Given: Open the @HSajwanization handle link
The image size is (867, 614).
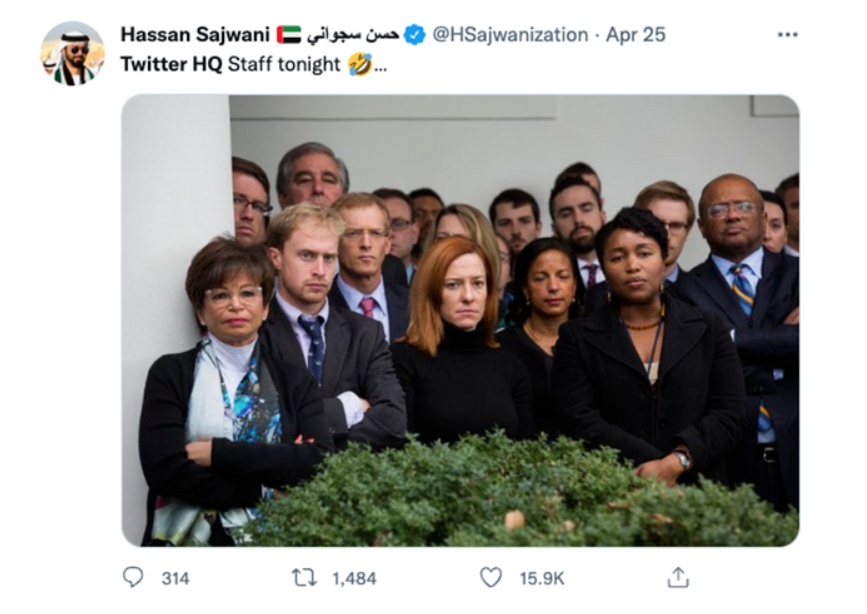Looking at the screenshot, I should [510, 35].
